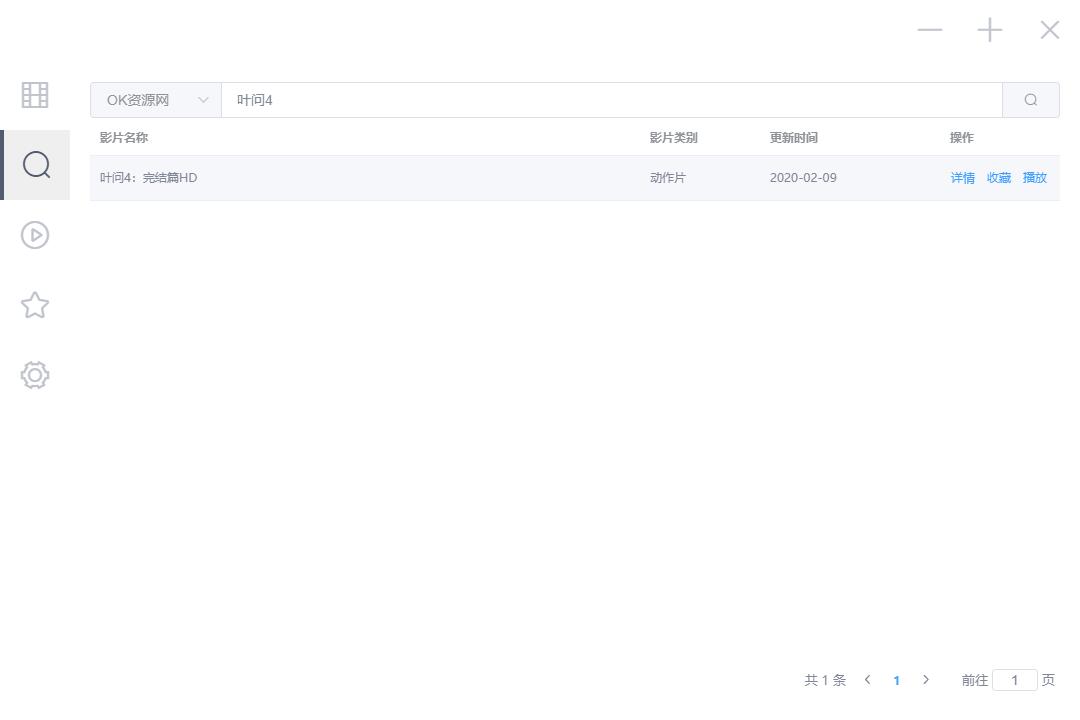
Task: Click the previous page arrow in pagination
Action: pyautogui.click(x=867, y=679)
